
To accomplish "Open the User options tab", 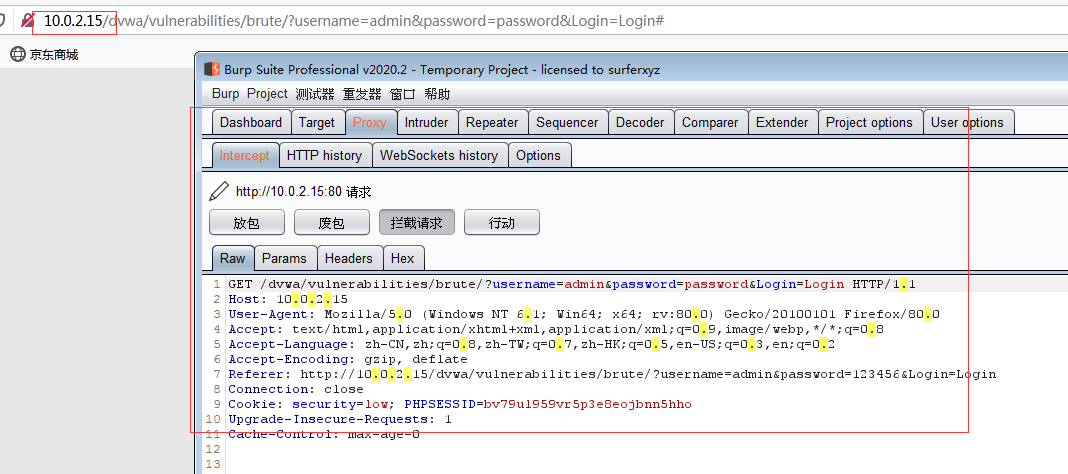I will click(967, 123).
